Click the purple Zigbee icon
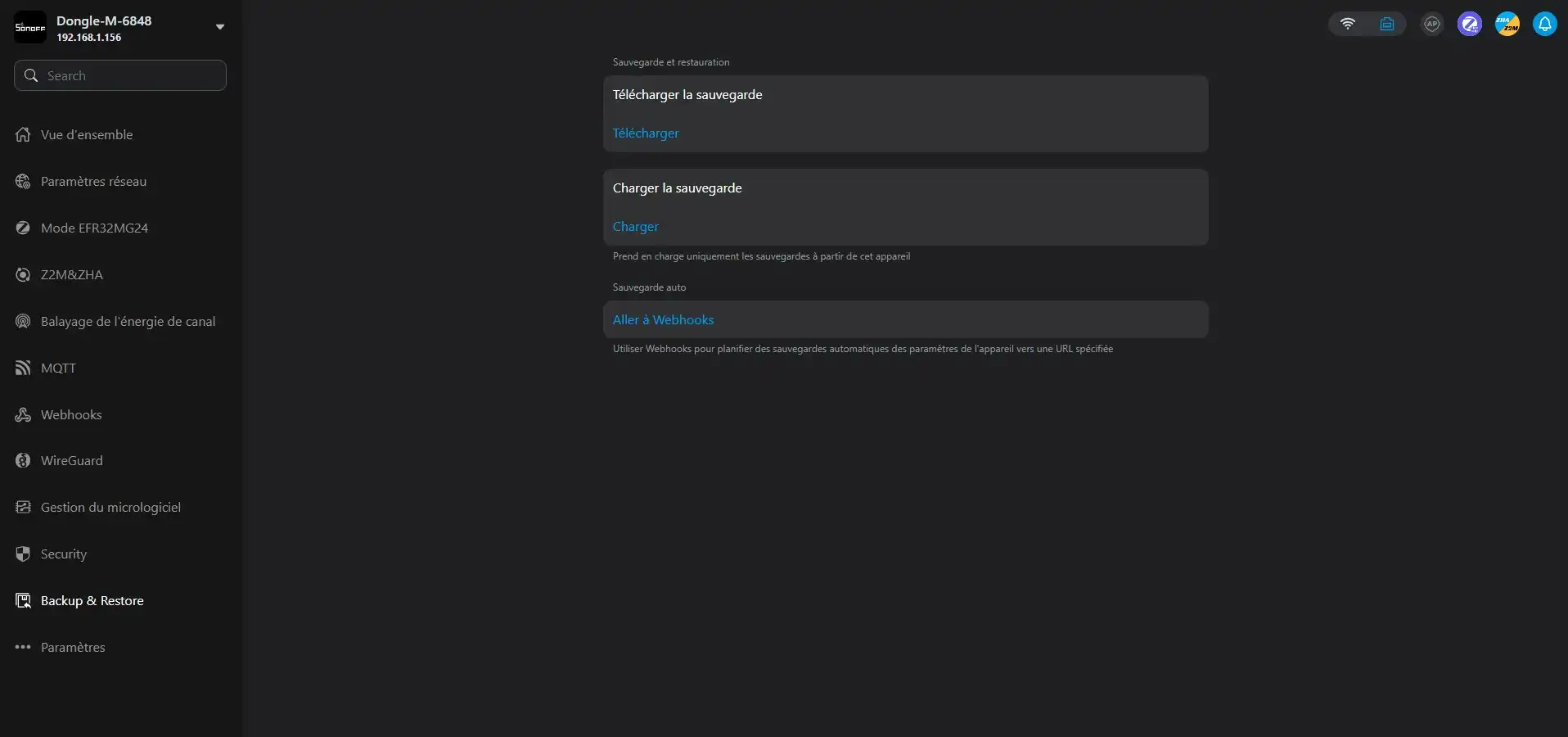The image size is (1568, 737). coord(1469,24)
